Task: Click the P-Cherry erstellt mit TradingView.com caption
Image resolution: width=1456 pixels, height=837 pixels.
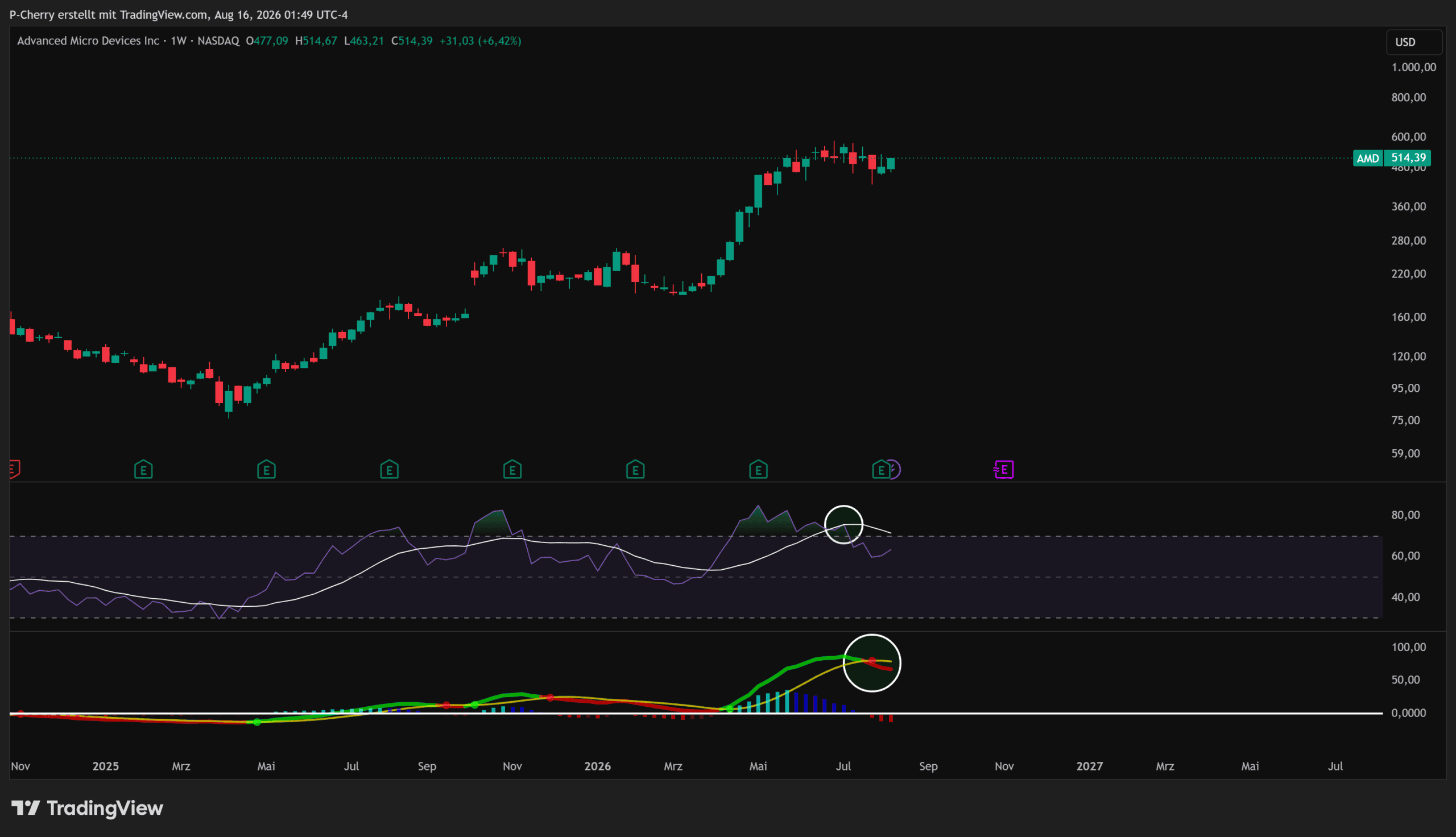Action: [179, 15]
